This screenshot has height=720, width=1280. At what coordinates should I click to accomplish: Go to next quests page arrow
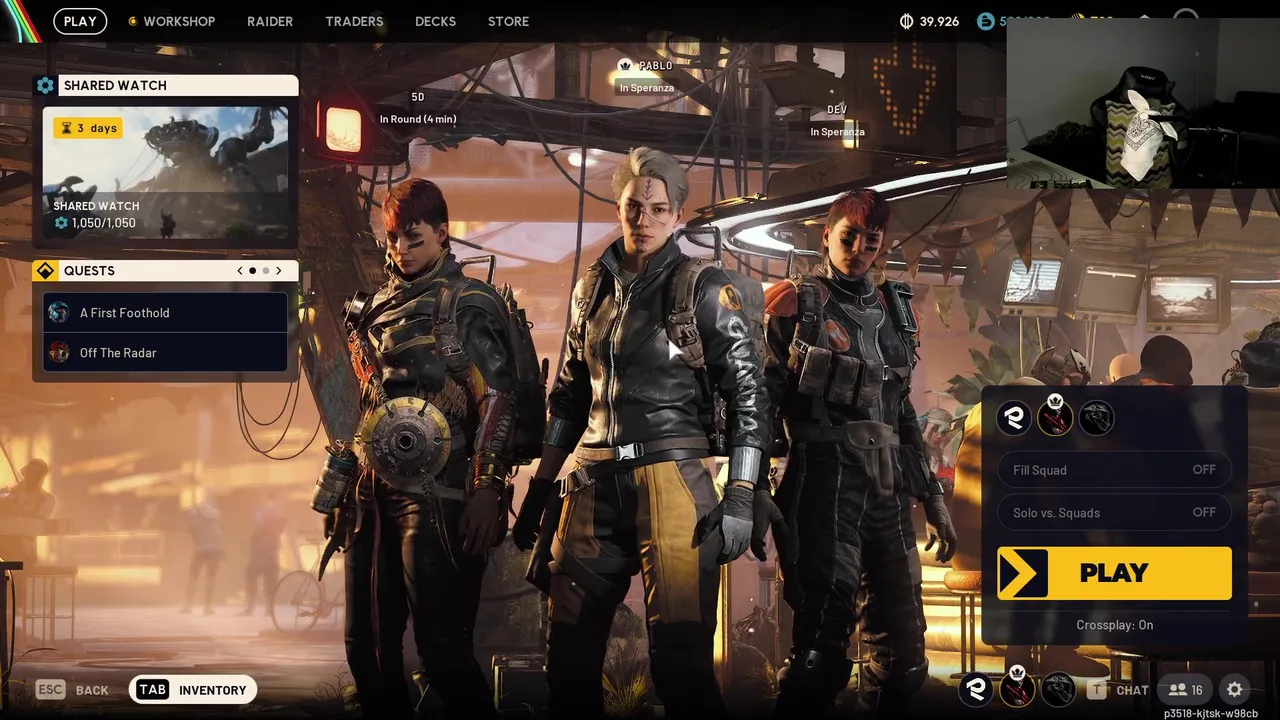coord(279,271)
